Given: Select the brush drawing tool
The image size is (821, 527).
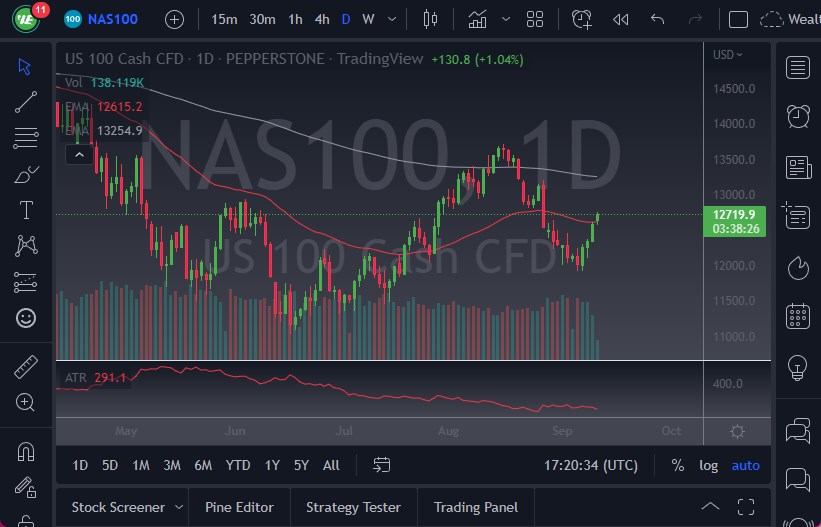Looking at the screenshot, I should point(26,174).
